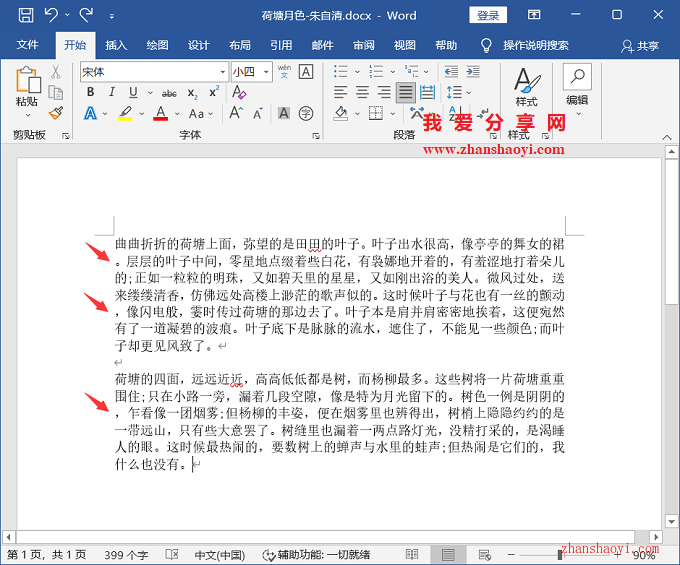Open the 文件 tab
This screenshot has width=680, height=565.
coord(27,45)
